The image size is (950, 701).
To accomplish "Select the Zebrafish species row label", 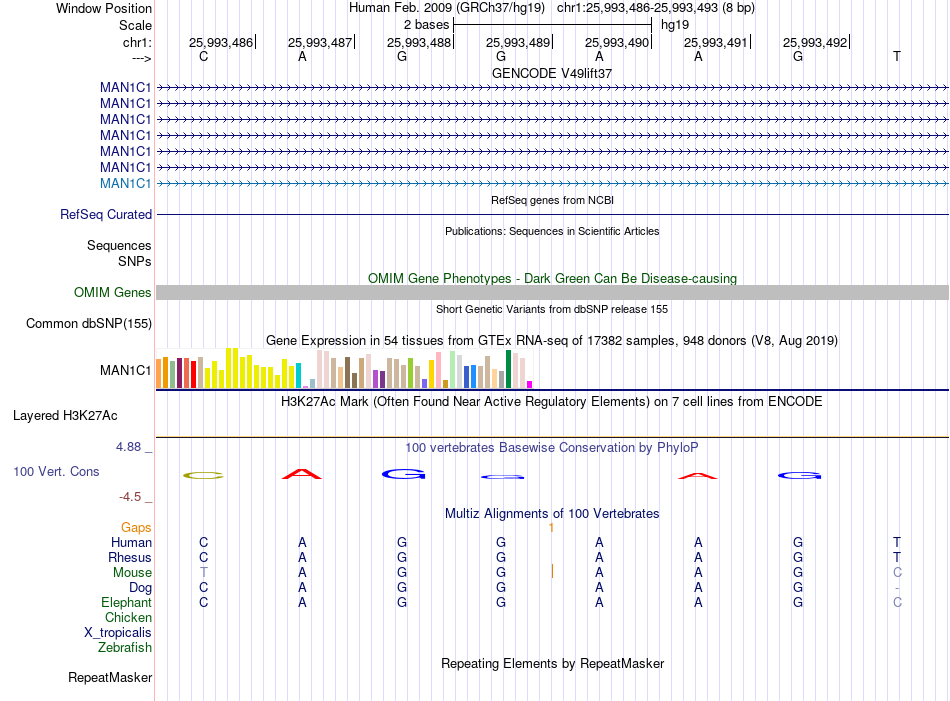I will pyautogui.click(x=125, y=648).
